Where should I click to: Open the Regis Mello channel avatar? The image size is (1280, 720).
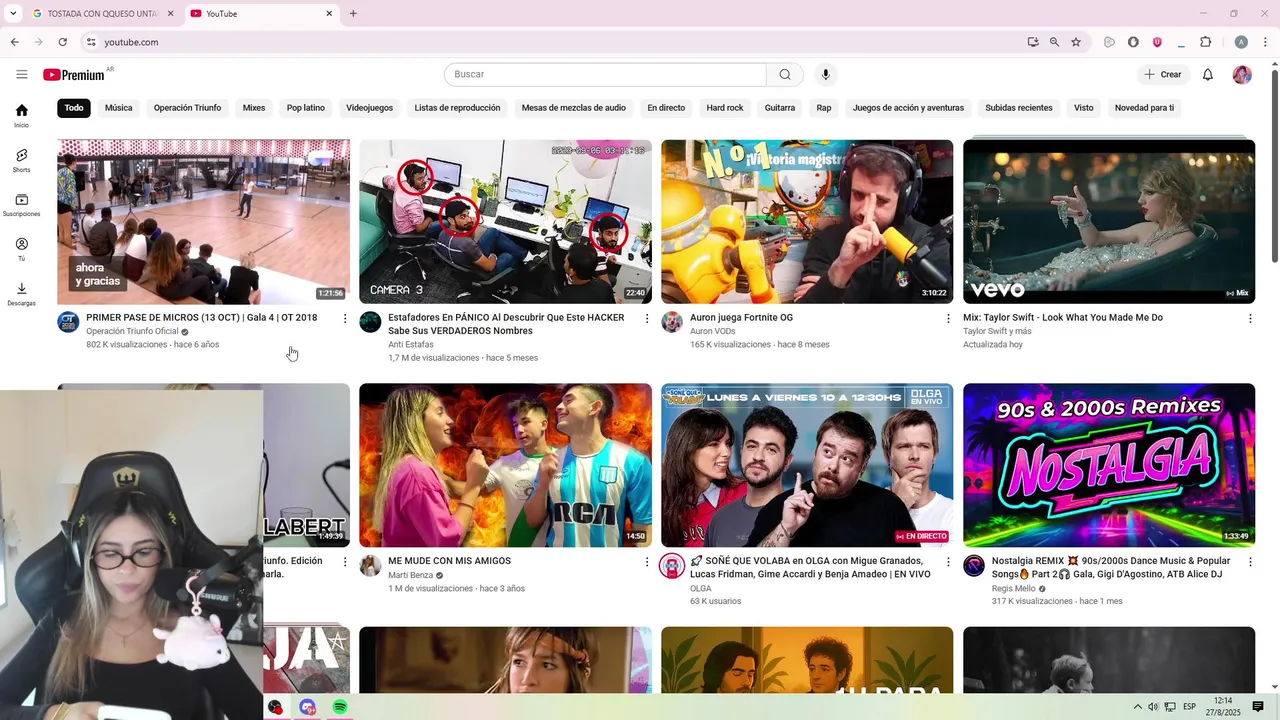[x=974, y=566]
